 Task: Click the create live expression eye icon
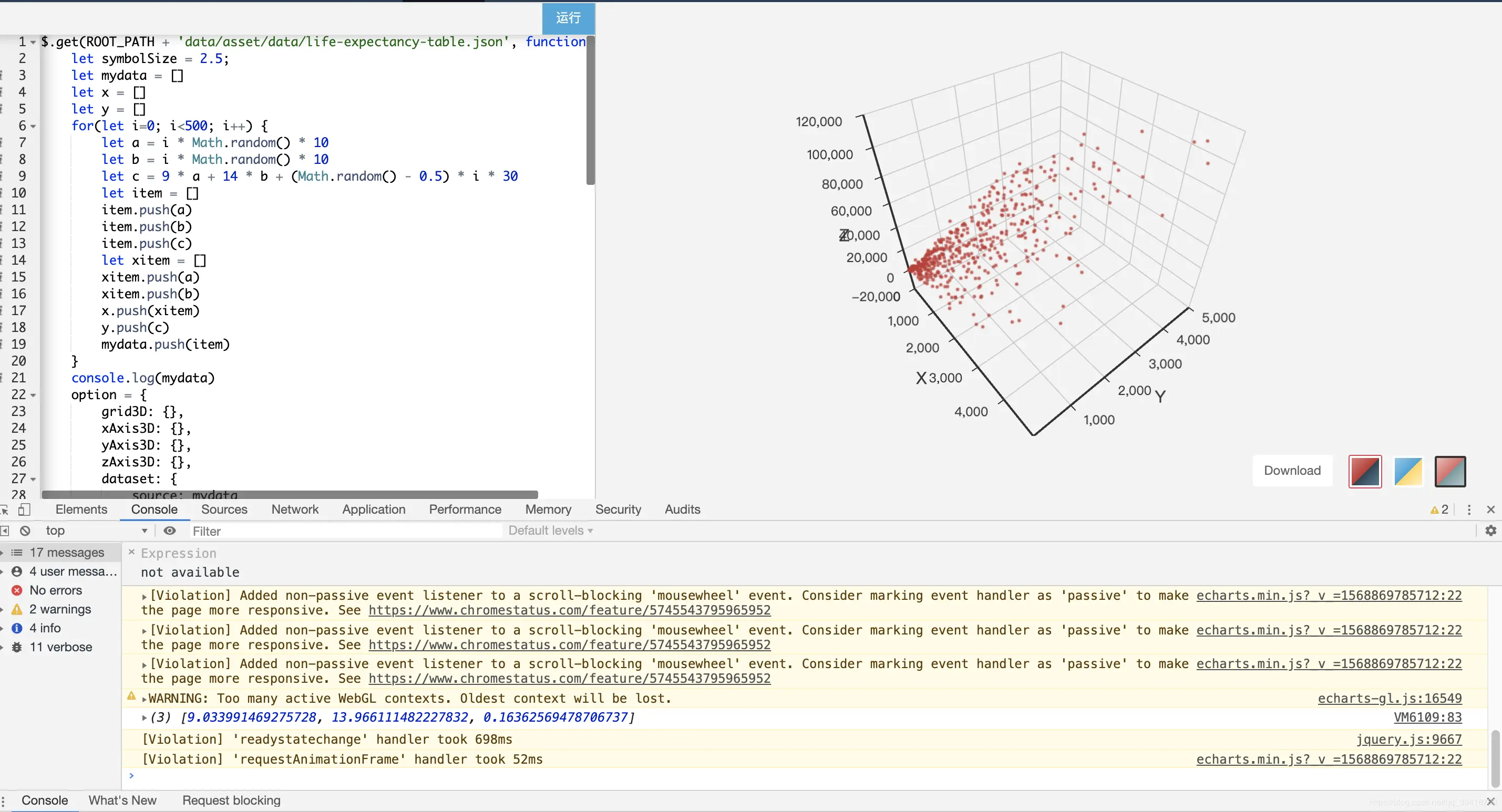point(170,530)
